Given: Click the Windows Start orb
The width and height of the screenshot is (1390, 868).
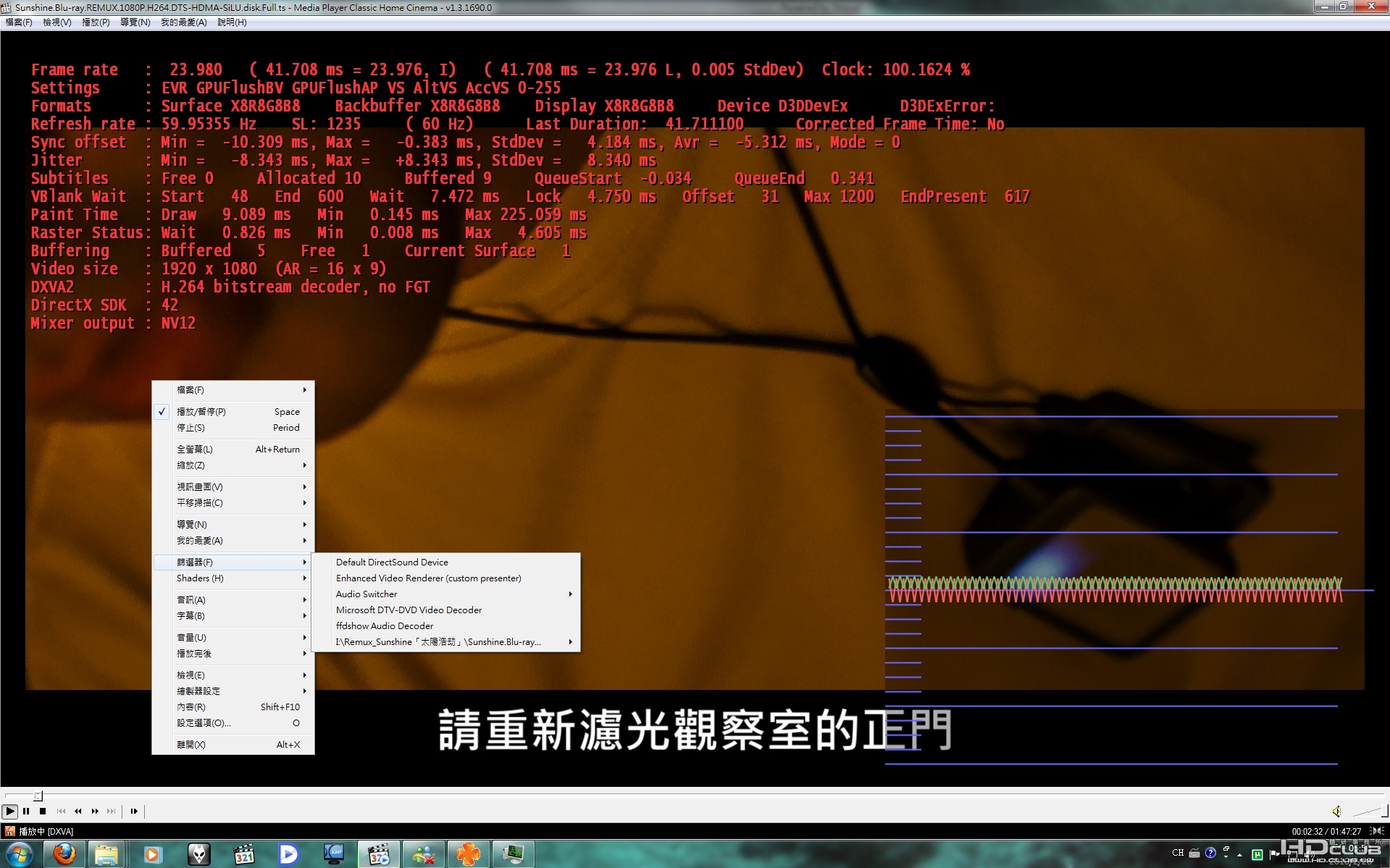Looking at the screenshot, I should 20,854.
